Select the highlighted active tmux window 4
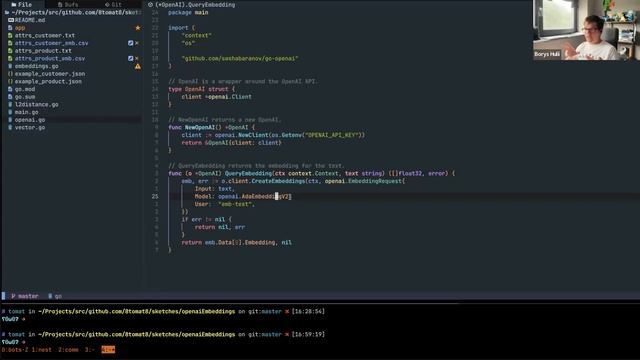Screen dimensions: 640x360 108,350
